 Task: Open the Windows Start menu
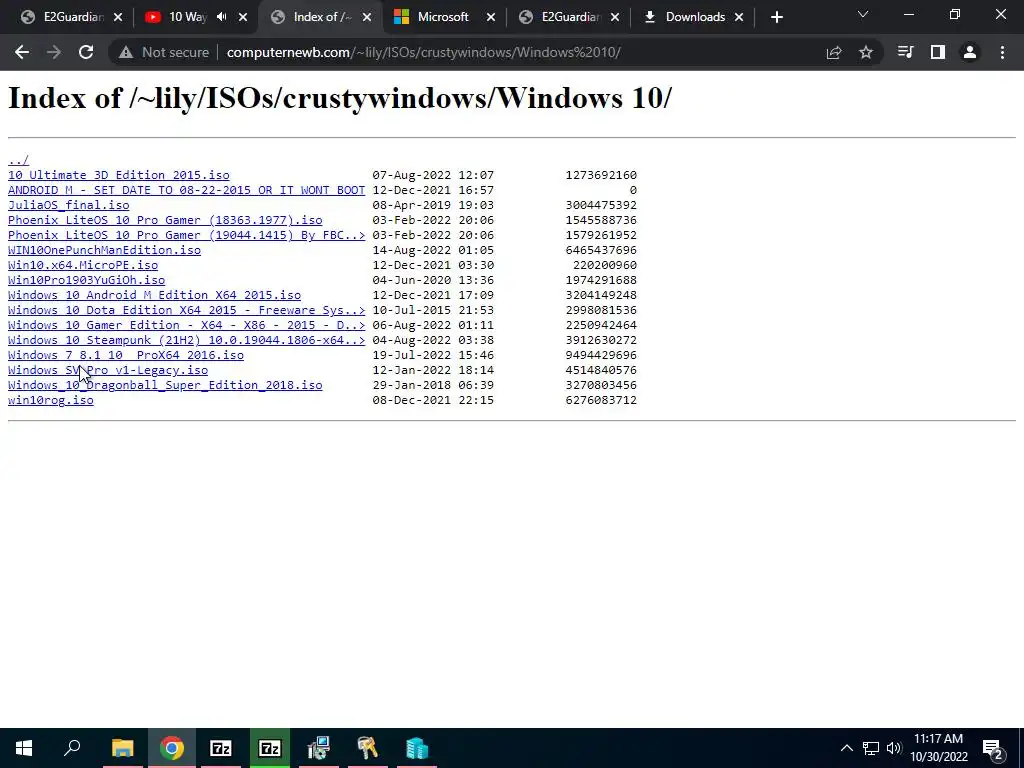pyautogui.click(x=24, y=748)
